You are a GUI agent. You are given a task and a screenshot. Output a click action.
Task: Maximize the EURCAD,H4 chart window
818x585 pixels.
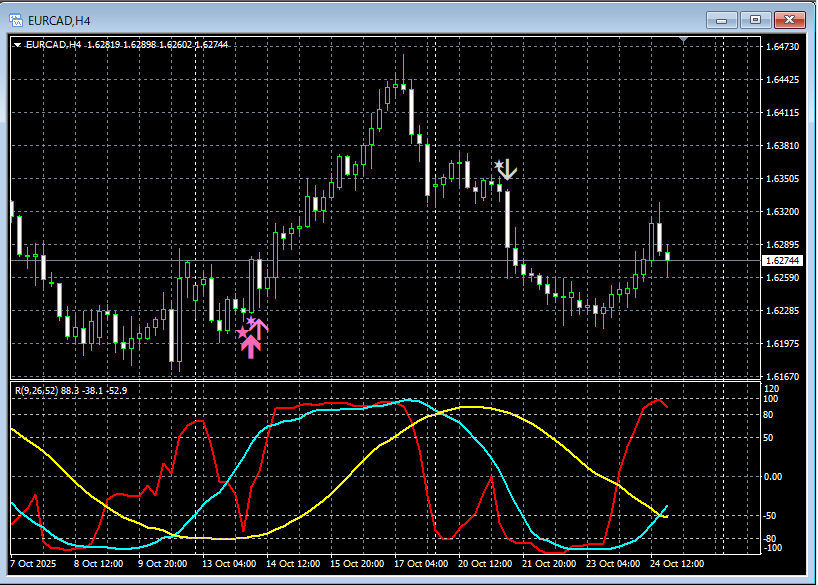pyautogui.click(x=755, y=19)
